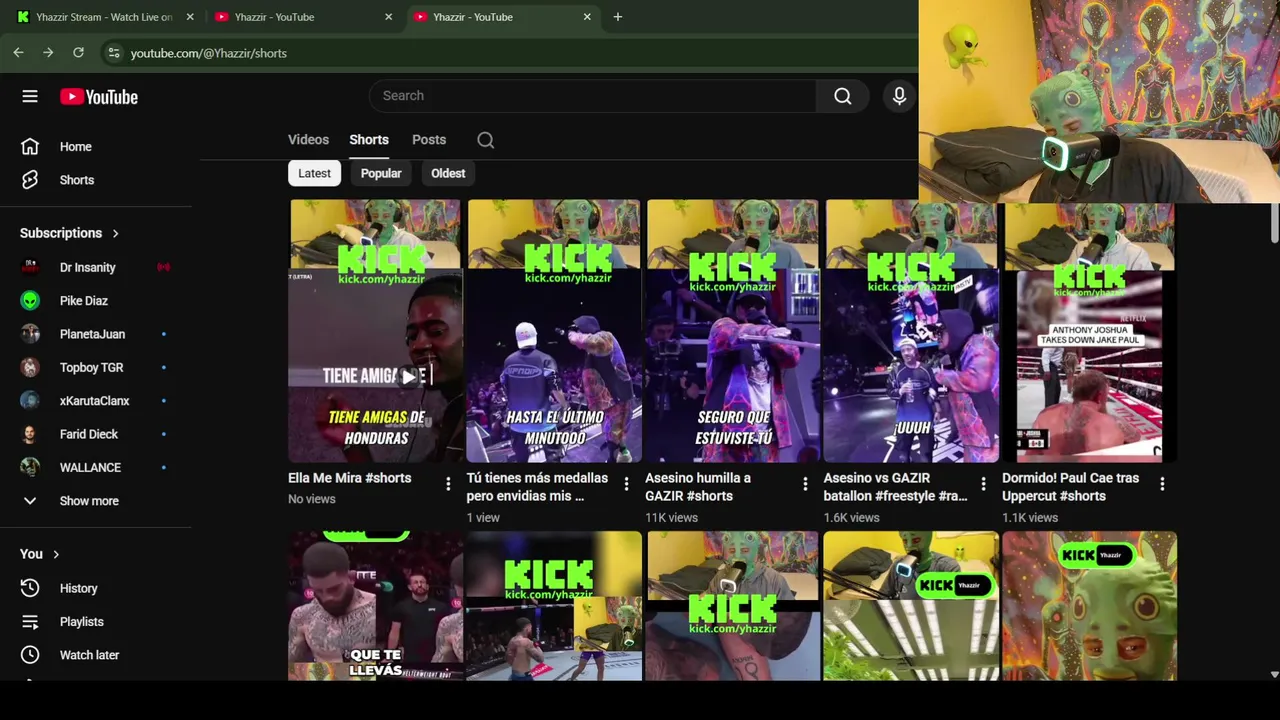Click the 1.6K views text
This screenshot has height=720, width=1280.
pyautogui.click(x=851, y=517)
